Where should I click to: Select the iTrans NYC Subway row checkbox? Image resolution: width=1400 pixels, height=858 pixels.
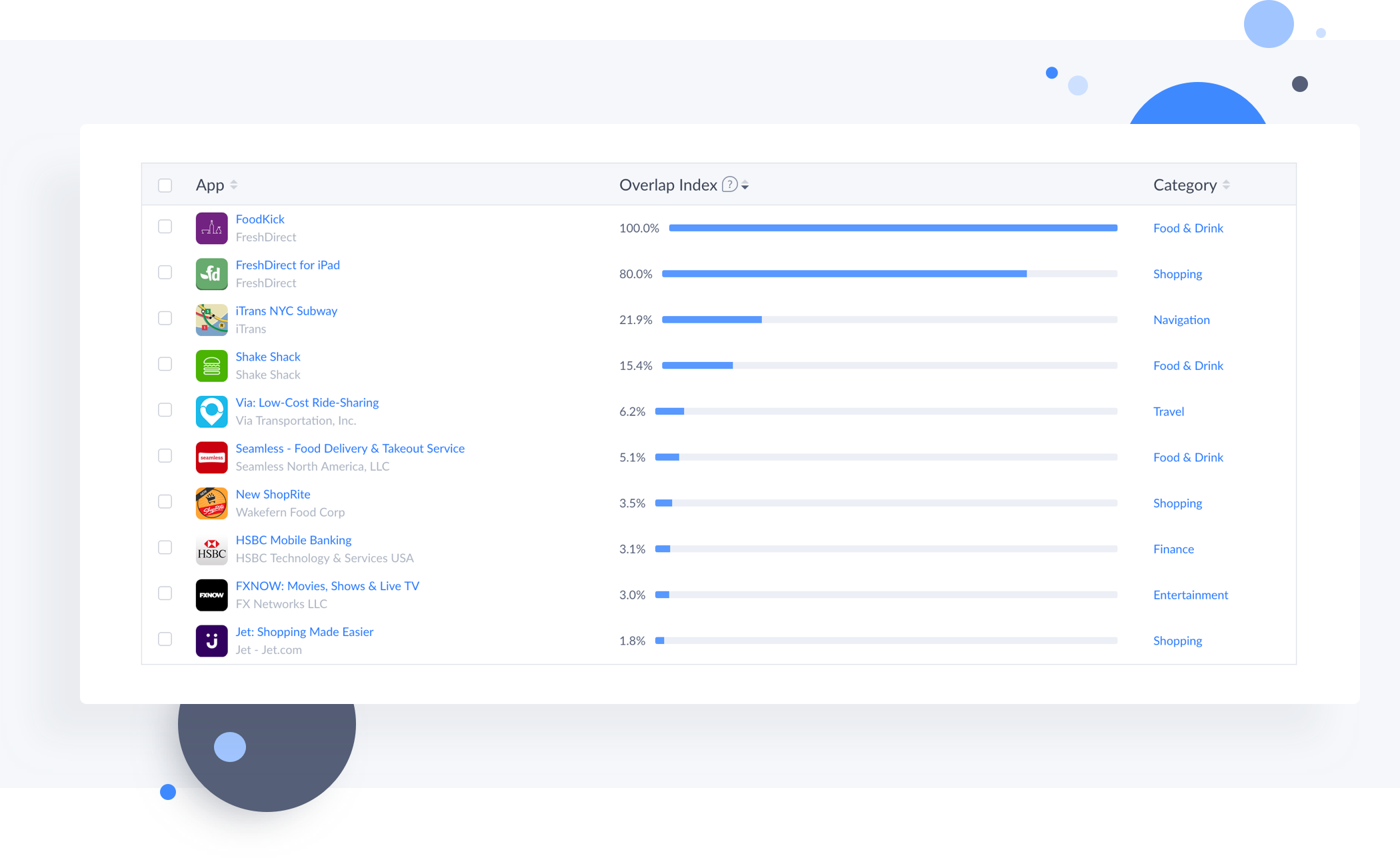pos(165,318)
